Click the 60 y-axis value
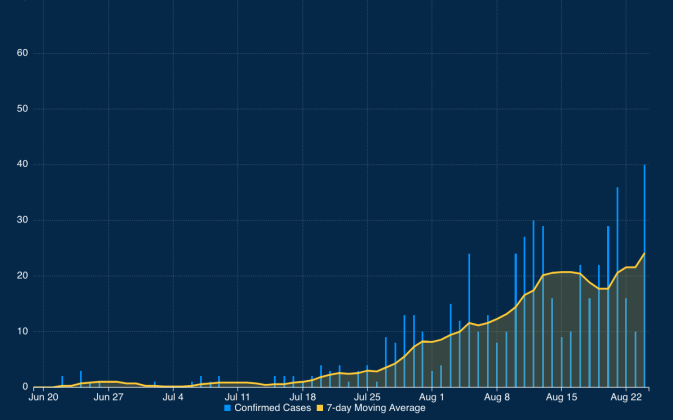This screenshot has height=420, width=673. pyautogui.click(x=22, y=53)
